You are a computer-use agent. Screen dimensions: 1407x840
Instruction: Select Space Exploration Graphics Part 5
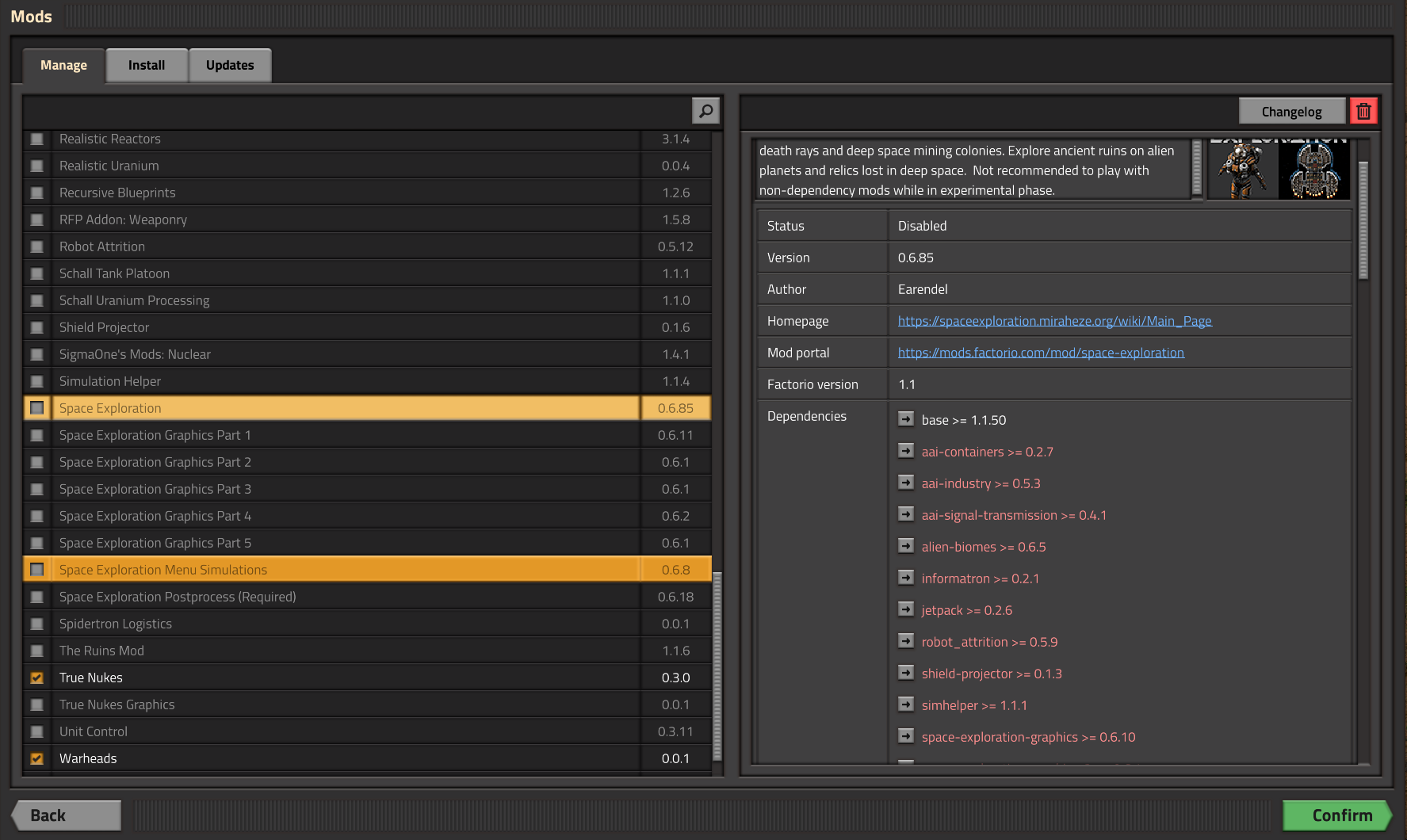(x=368, y=543)
